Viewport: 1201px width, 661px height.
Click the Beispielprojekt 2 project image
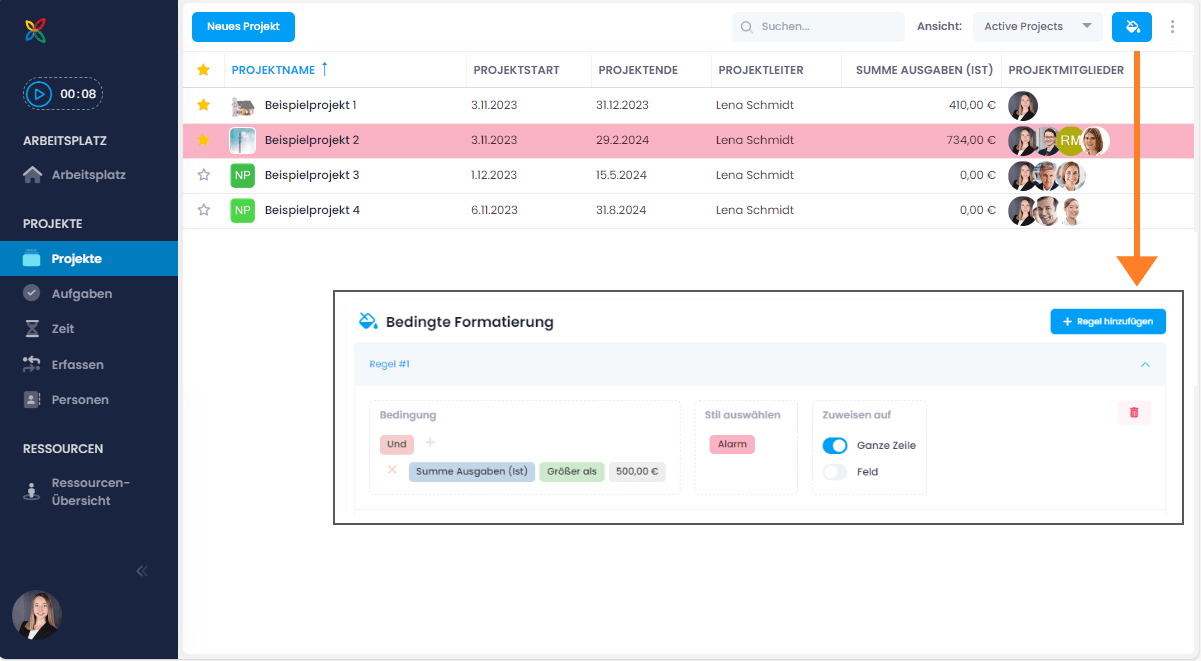click(x=243, y=140)
